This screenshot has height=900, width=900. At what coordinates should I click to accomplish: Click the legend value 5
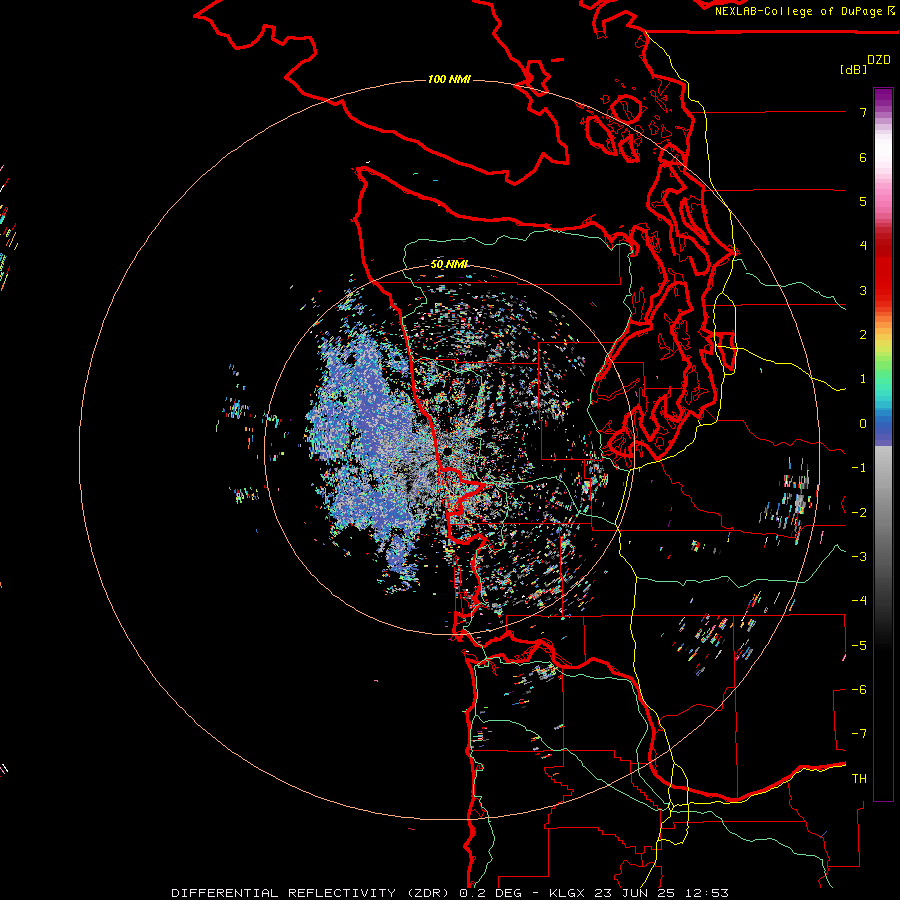(x=863, y=201)
